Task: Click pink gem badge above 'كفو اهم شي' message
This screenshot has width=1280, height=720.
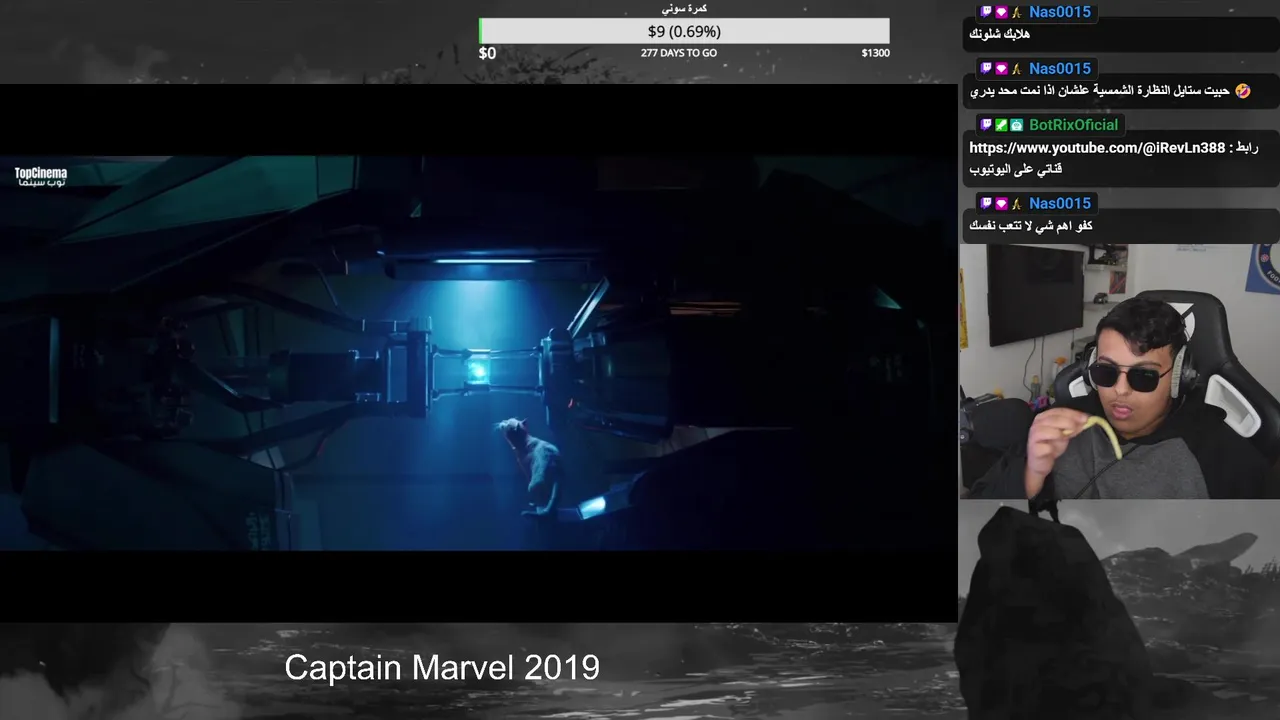Action: [1001, 203]
